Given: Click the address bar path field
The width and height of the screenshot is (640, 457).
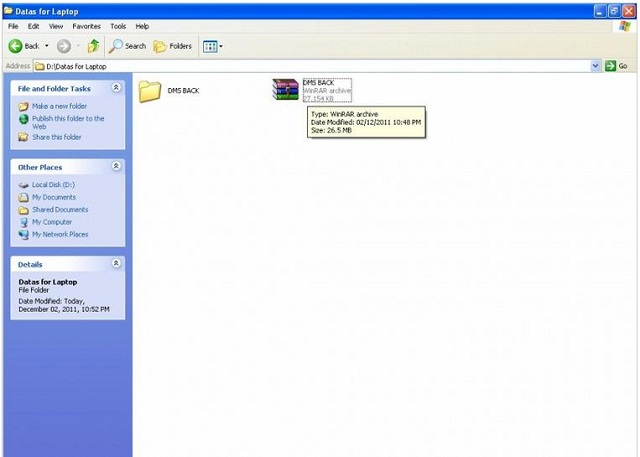Looking at the screenshot, I should [x=300, y=66].
